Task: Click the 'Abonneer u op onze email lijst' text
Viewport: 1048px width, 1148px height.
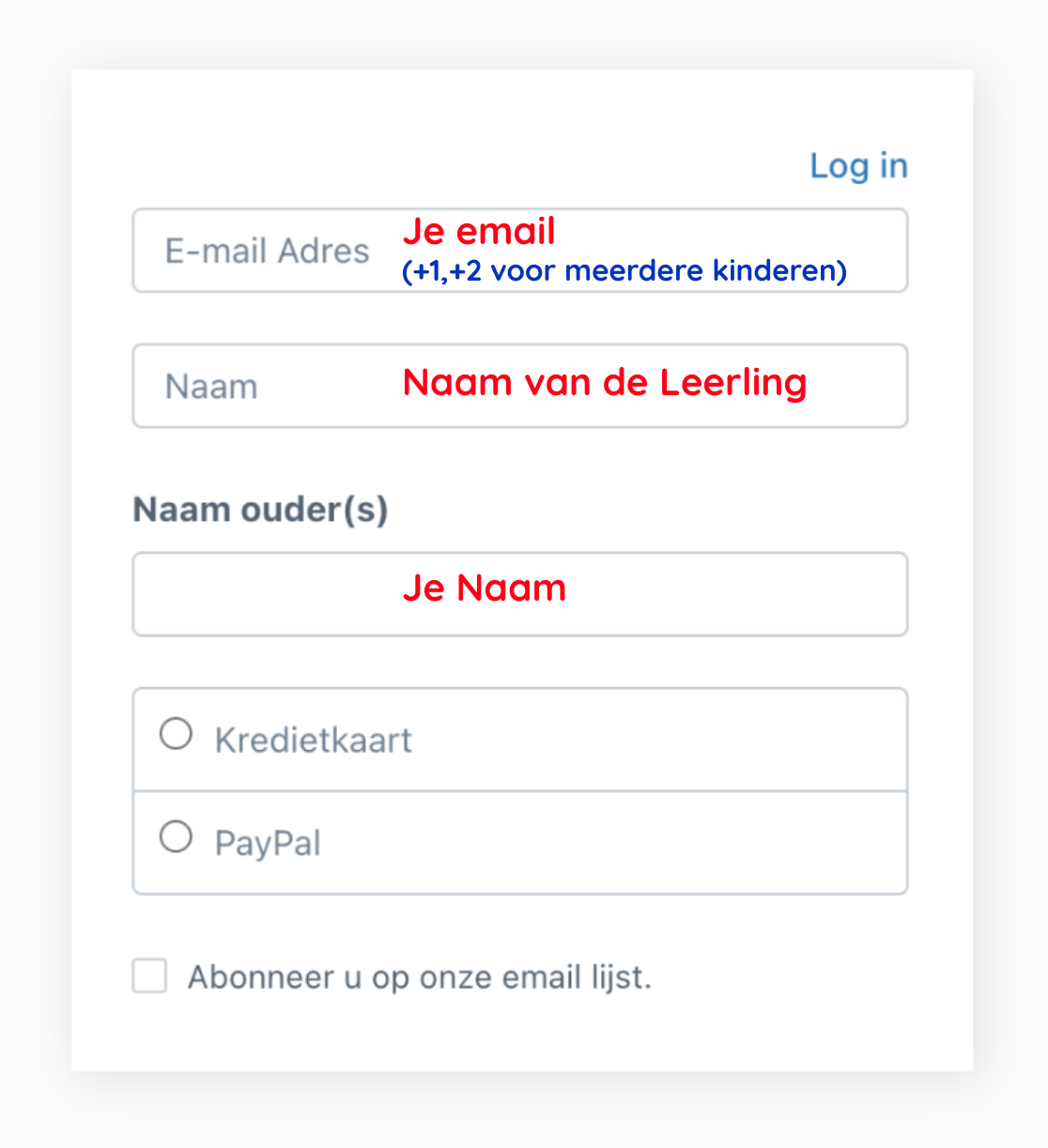Action: tap(419, 977)
